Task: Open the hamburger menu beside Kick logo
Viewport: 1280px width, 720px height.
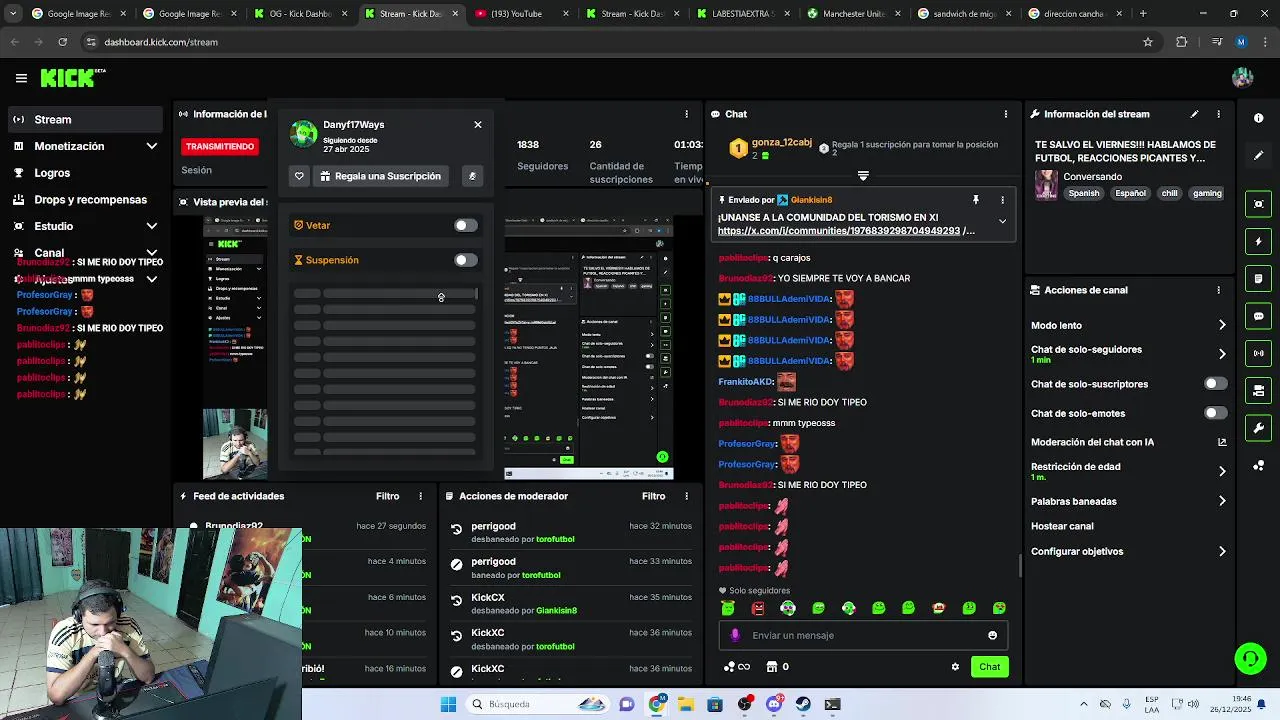Action: pyautogui.click(x=21, y=78)
